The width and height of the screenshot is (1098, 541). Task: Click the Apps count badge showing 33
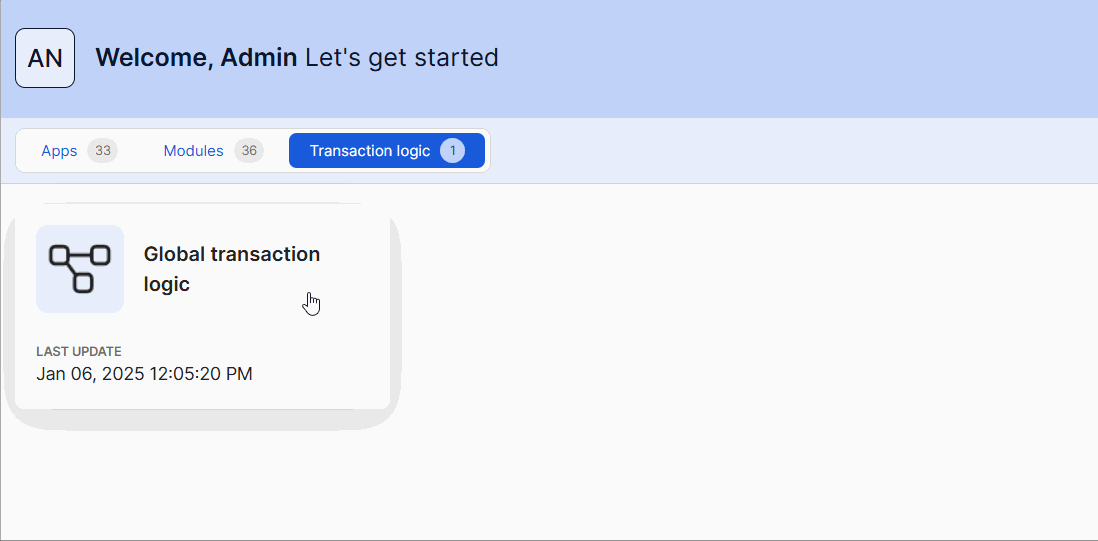coord(102,151)
